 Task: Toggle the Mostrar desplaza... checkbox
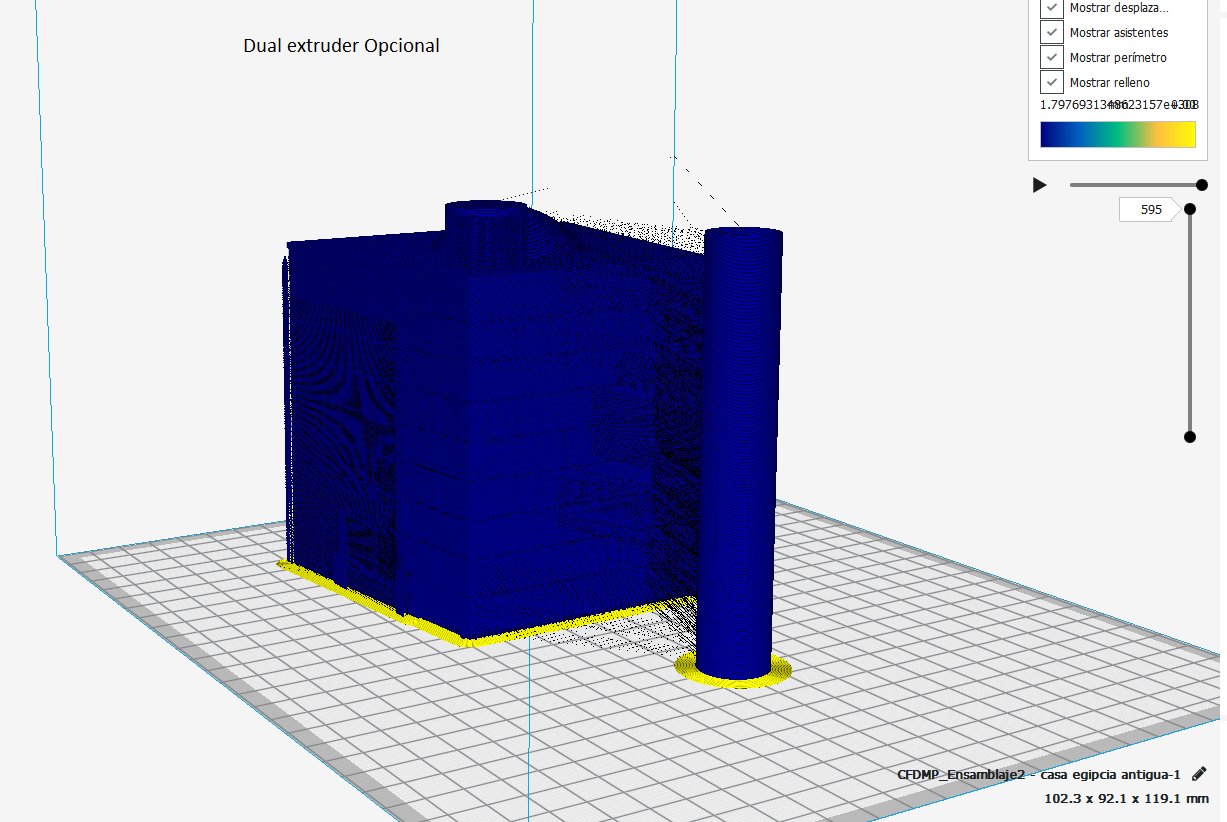pos(1051,8)
